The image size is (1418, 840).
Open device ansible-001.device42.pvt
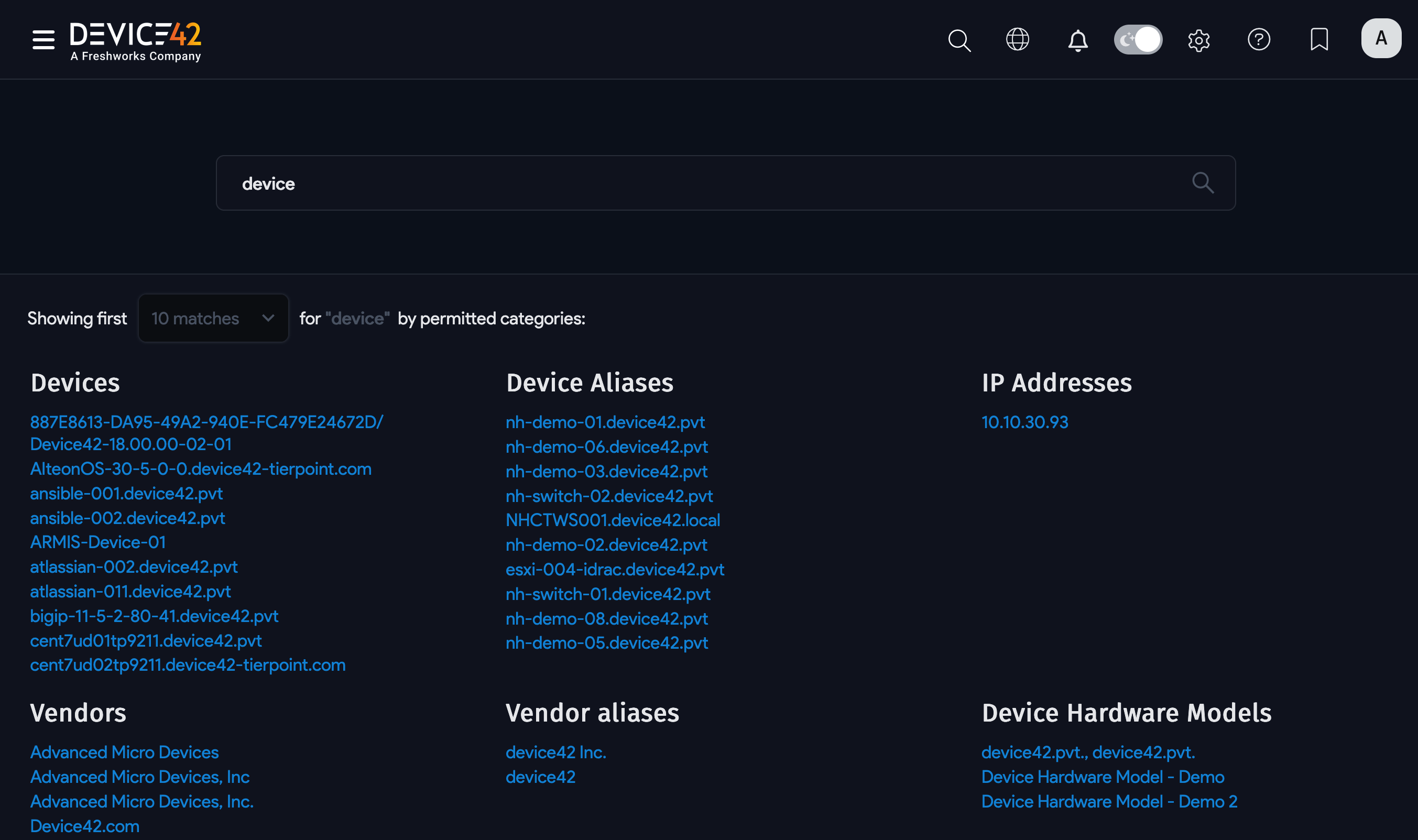tap(126, 493)
